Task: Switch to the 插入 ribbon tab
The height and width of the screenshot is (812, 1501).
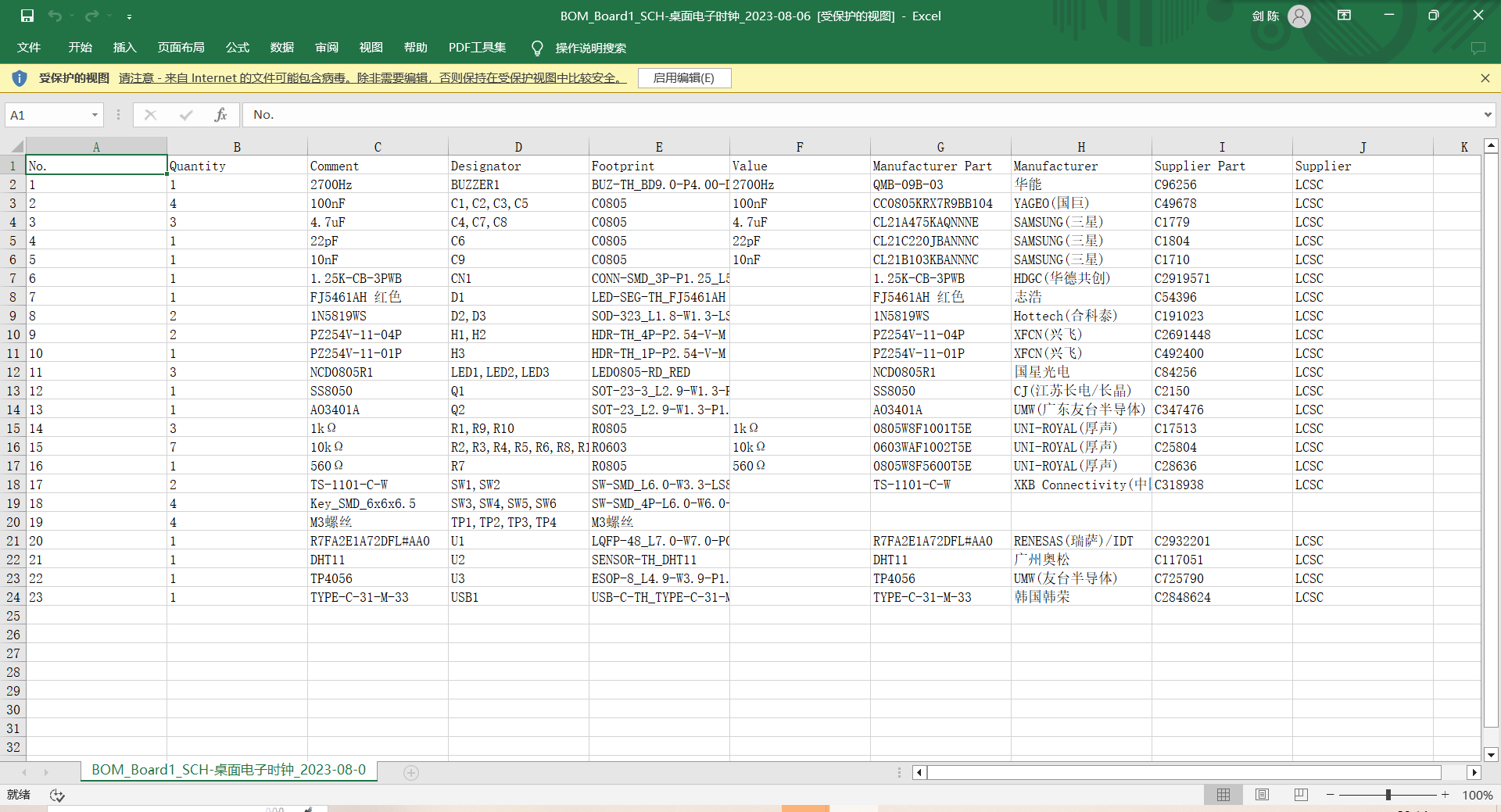Action: coord(125,48)
